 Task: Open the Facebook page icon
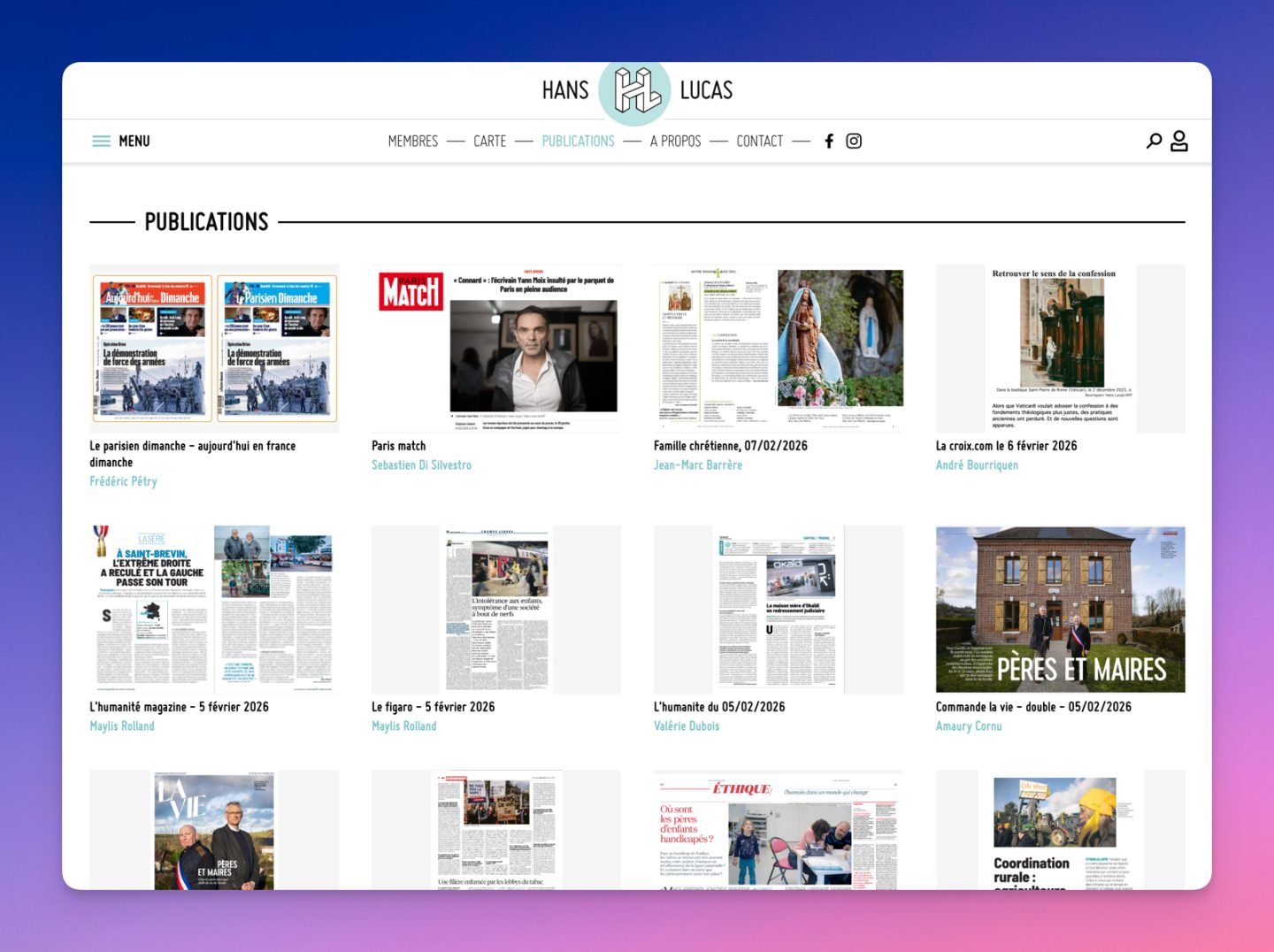pos(829,141)
